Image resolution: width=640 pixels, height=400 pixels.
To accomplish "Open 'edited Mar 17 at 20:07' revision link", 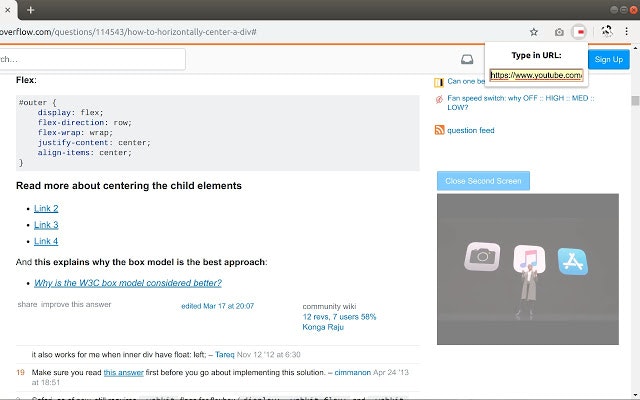I will tap(218, 306).
